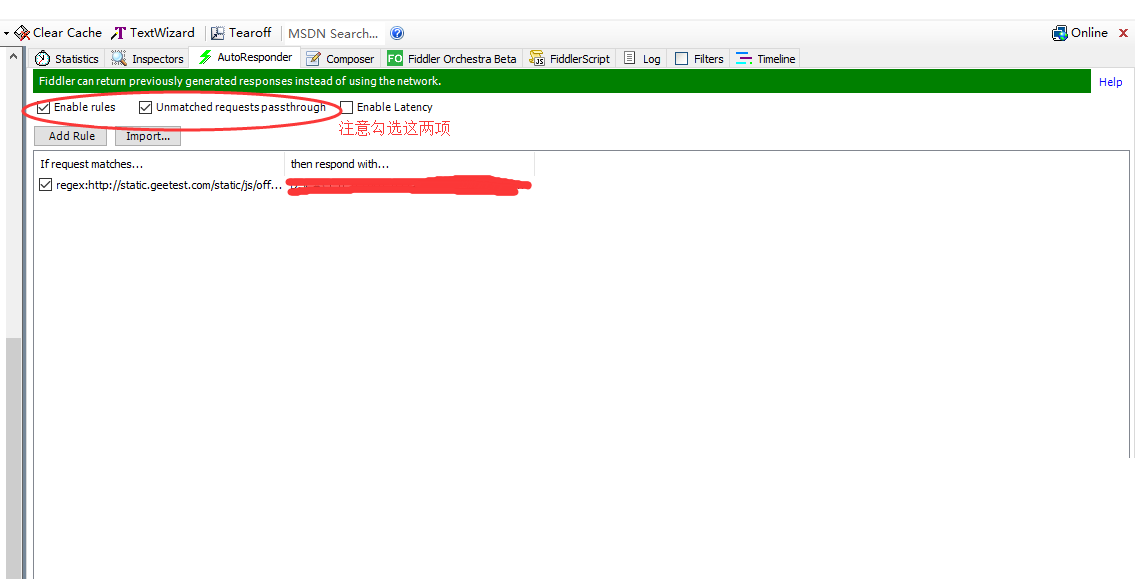Click into the MSDN Search field
1135x579 pixels.
click(x=333, y=33)
